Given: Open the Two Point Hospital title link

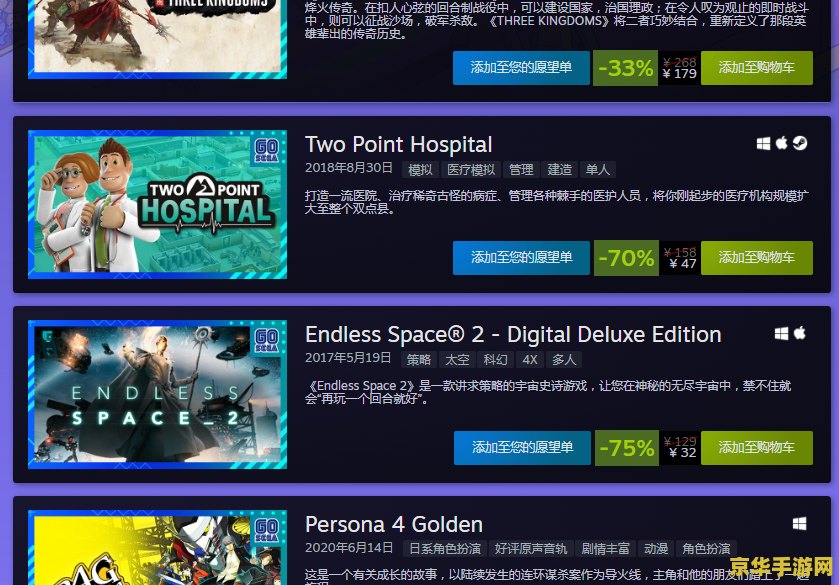Looking at the screenshot, I should pyautogui.click(x=398, y=145).
